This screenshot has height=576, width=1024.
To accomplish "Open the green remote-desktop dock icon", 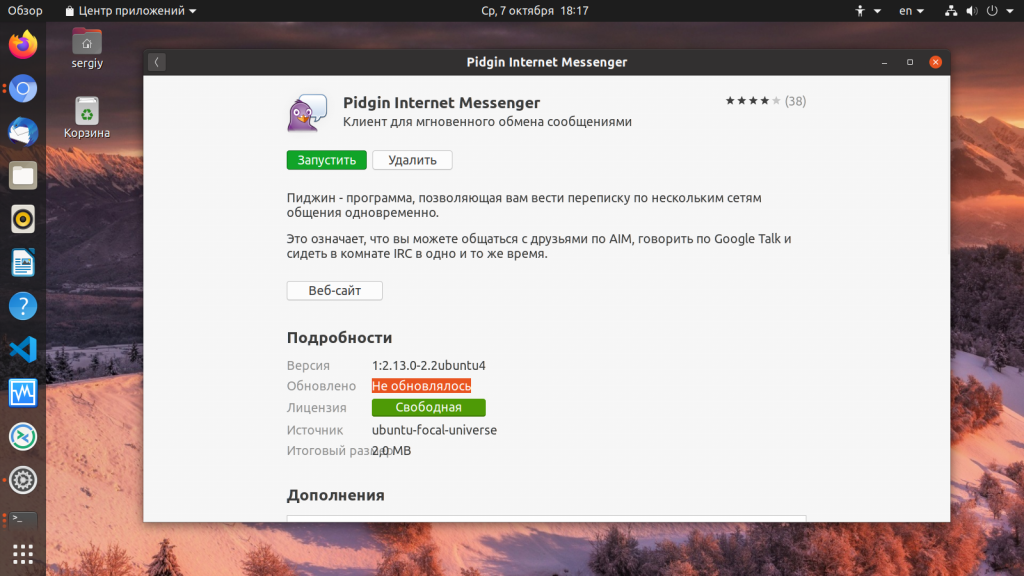I will coord(23,437).
